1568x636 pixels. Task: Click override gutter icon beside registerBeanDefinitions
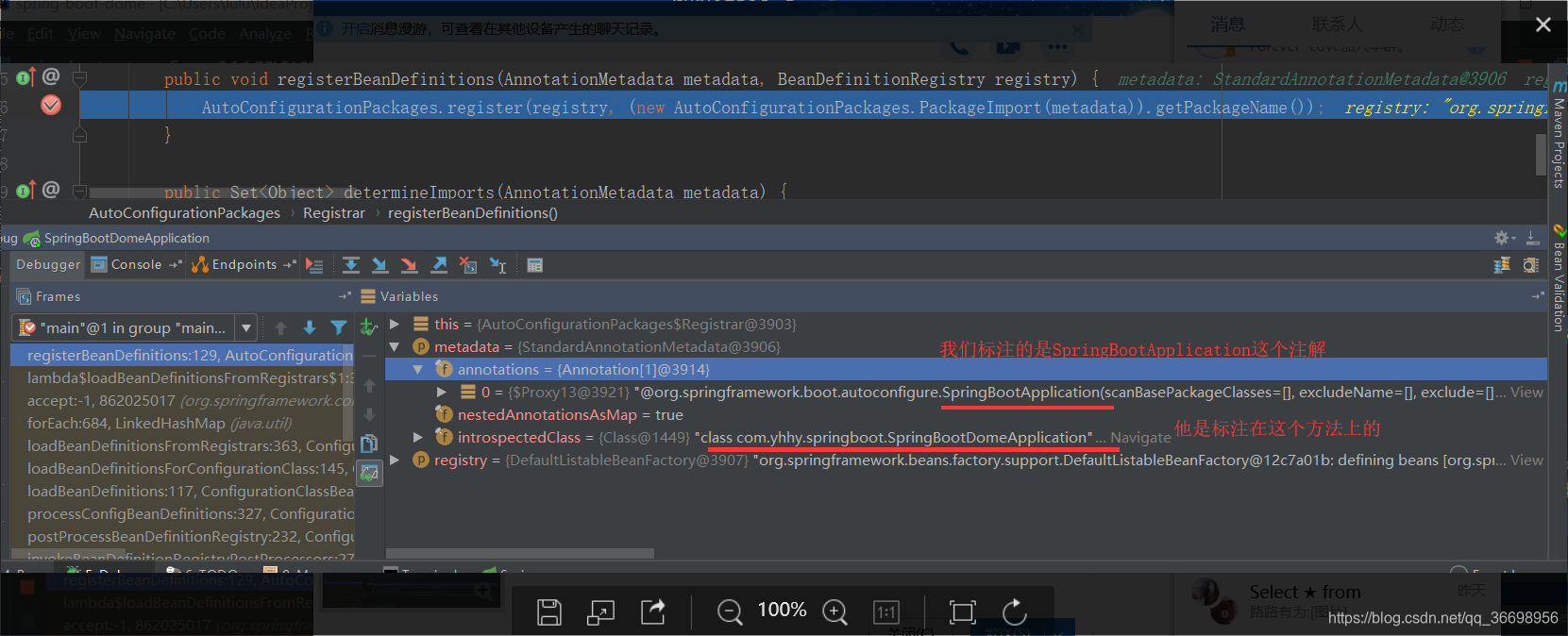click(26, 76)
